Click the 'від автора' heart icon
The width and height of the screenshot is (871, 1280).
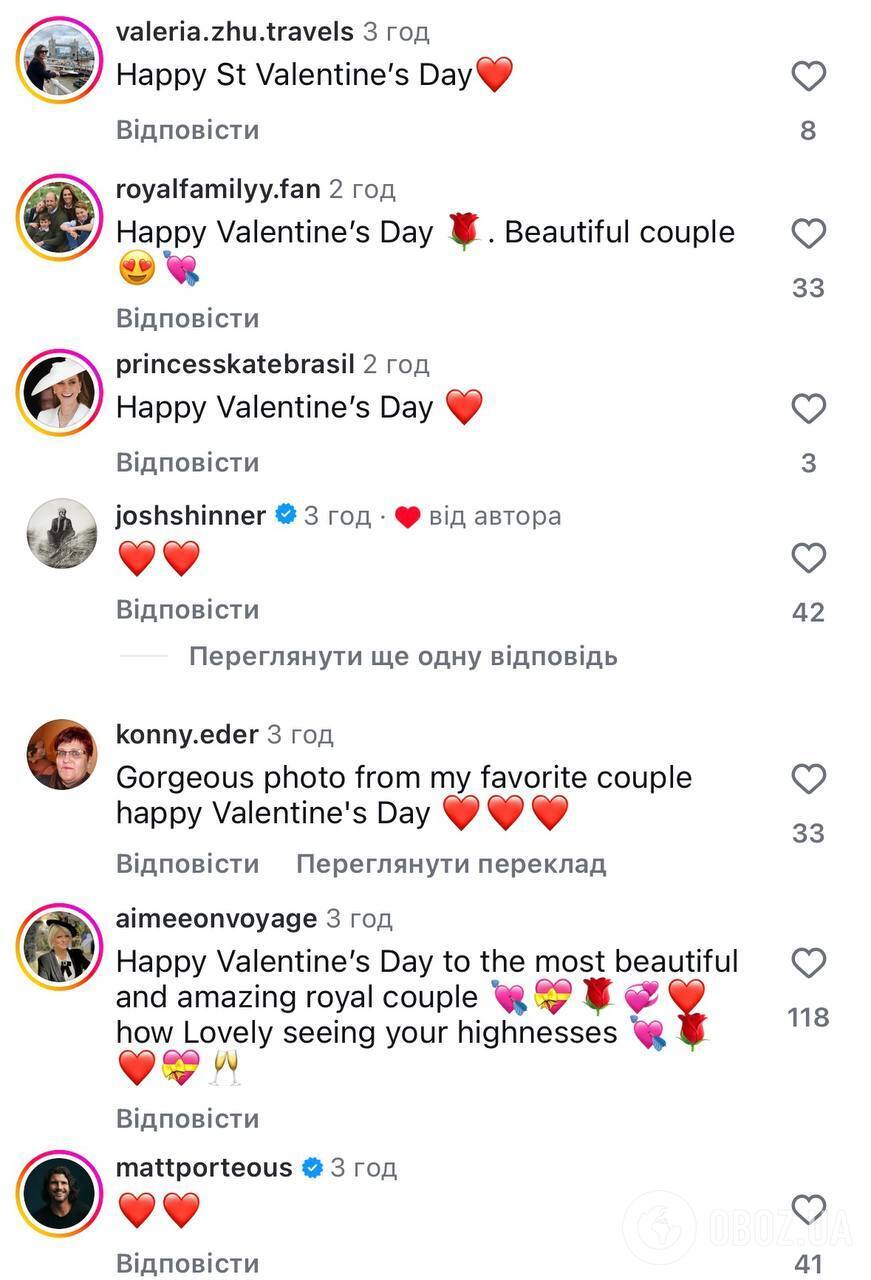point(407,515)
